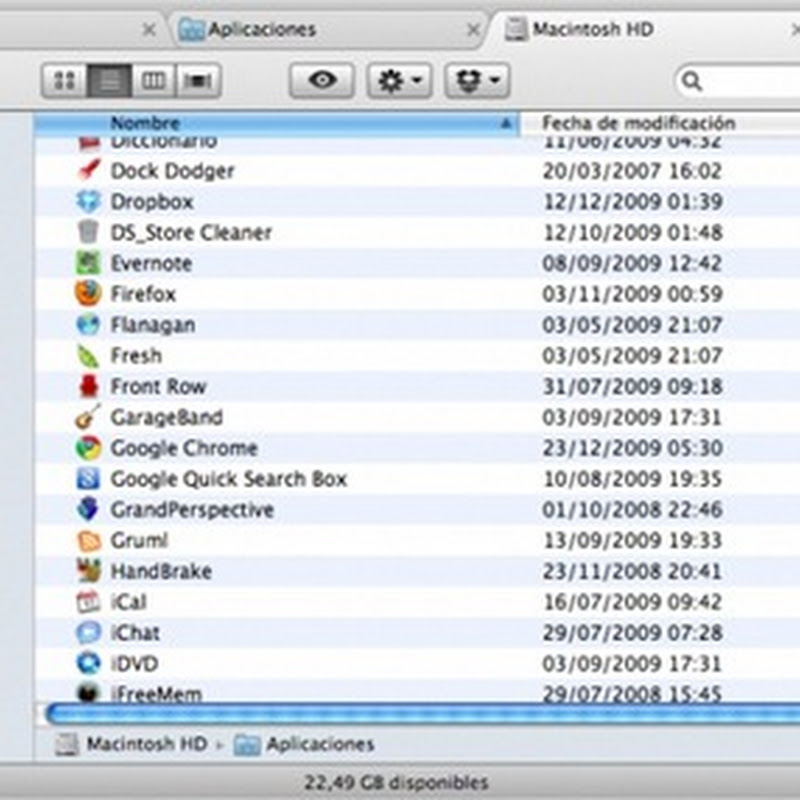Viewport: 800px width, 800px height.
Task: Close the leftmost tab
Action: point(149,30)
